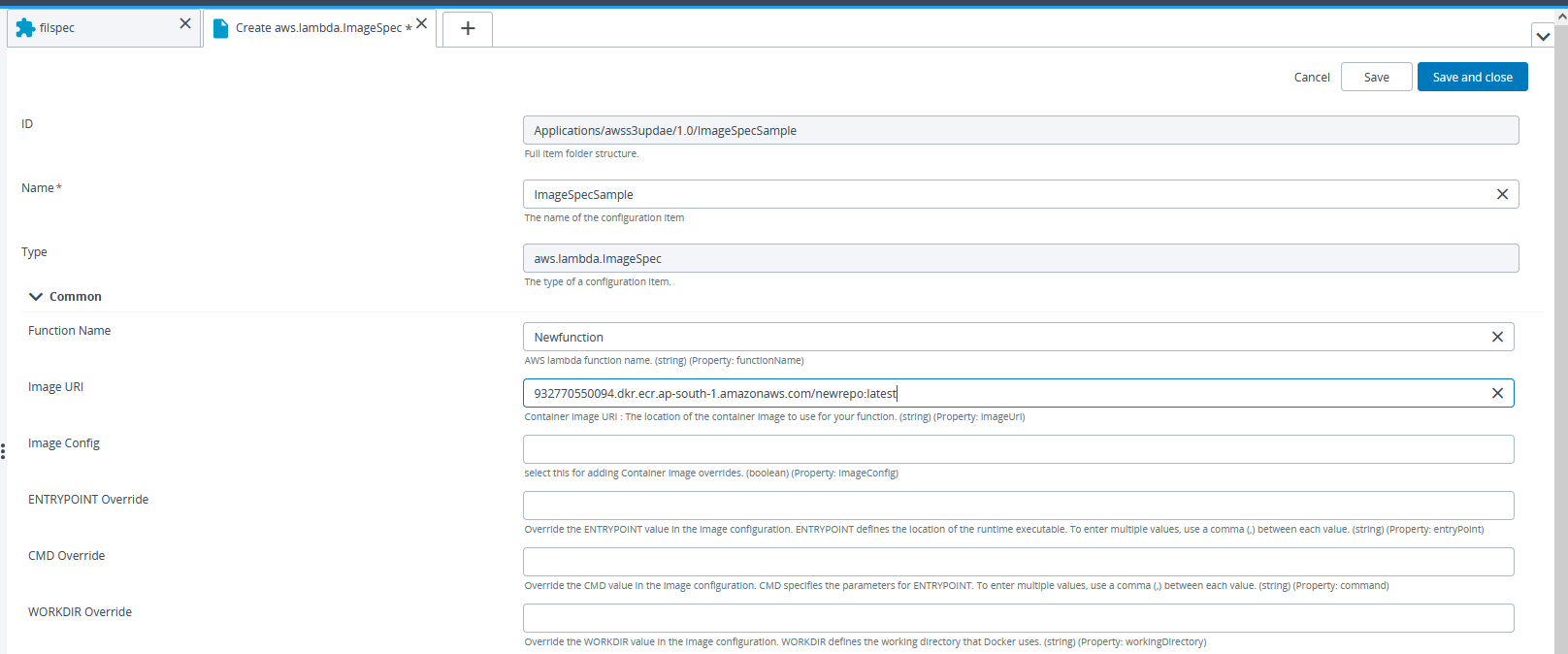Click Save and close button
Viewport: 1568px width, 654px height.
pyautogui.click(x=1472, y=77)
